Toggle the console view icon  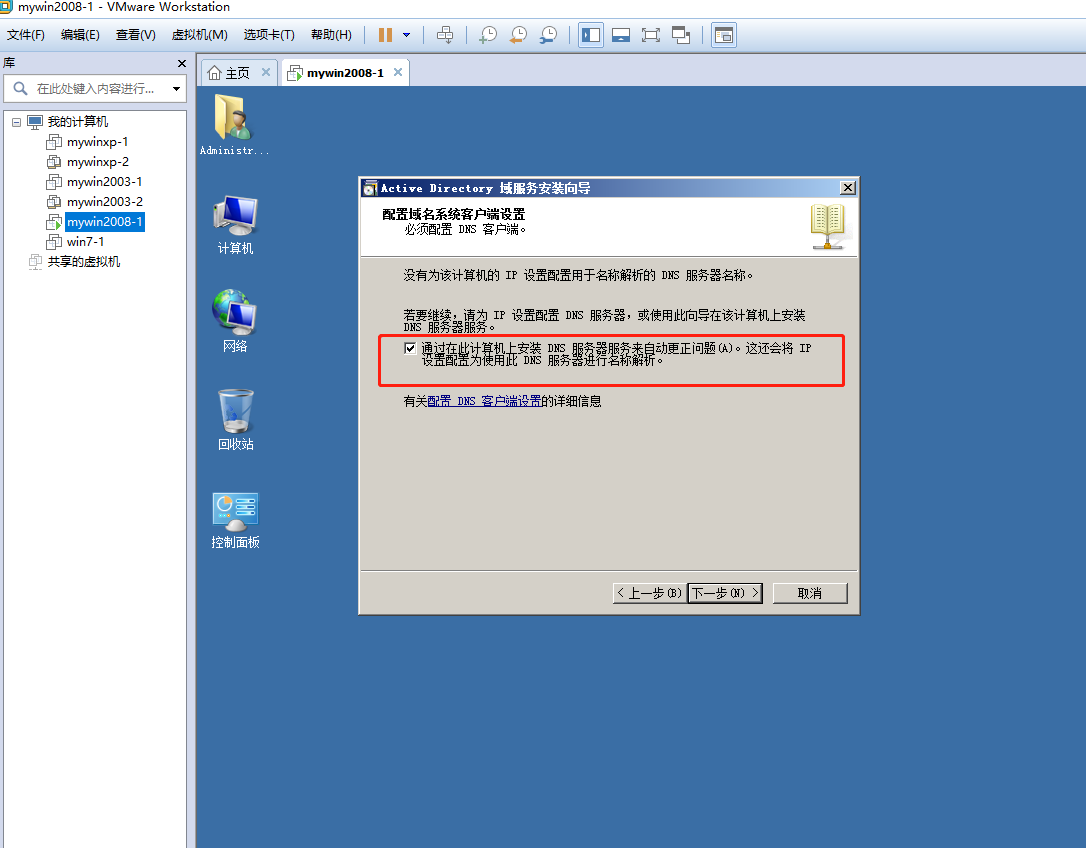coord(724,35)
